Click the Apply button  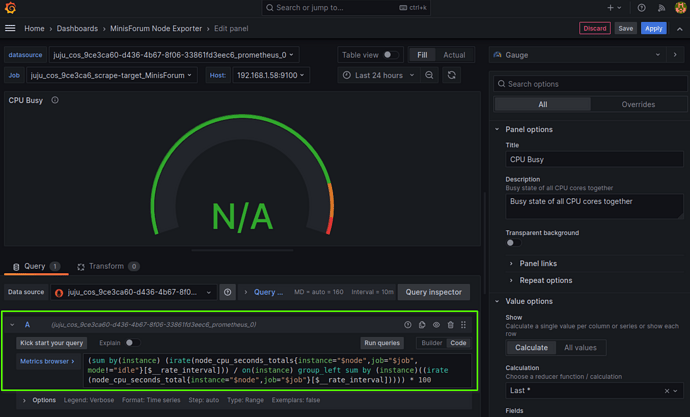point(653,28)
